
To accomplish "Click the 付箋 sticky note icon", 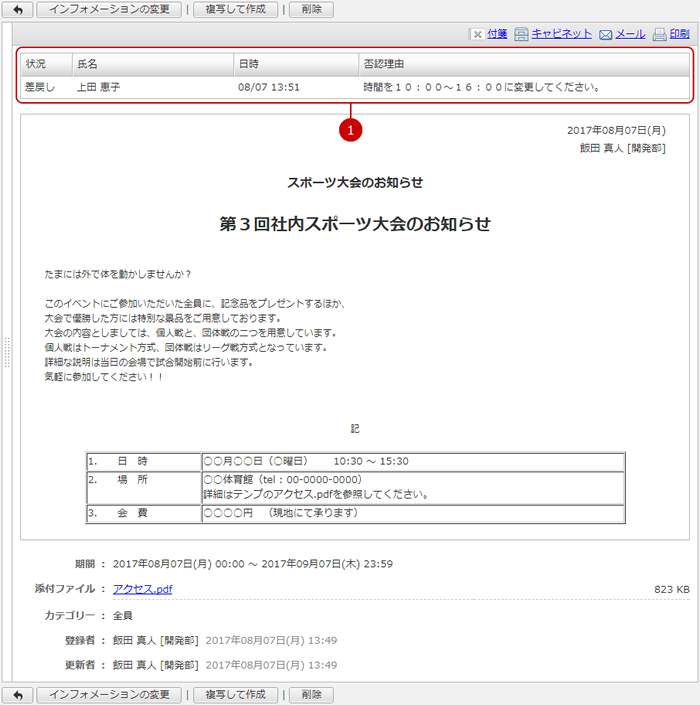I will (477, 35).
